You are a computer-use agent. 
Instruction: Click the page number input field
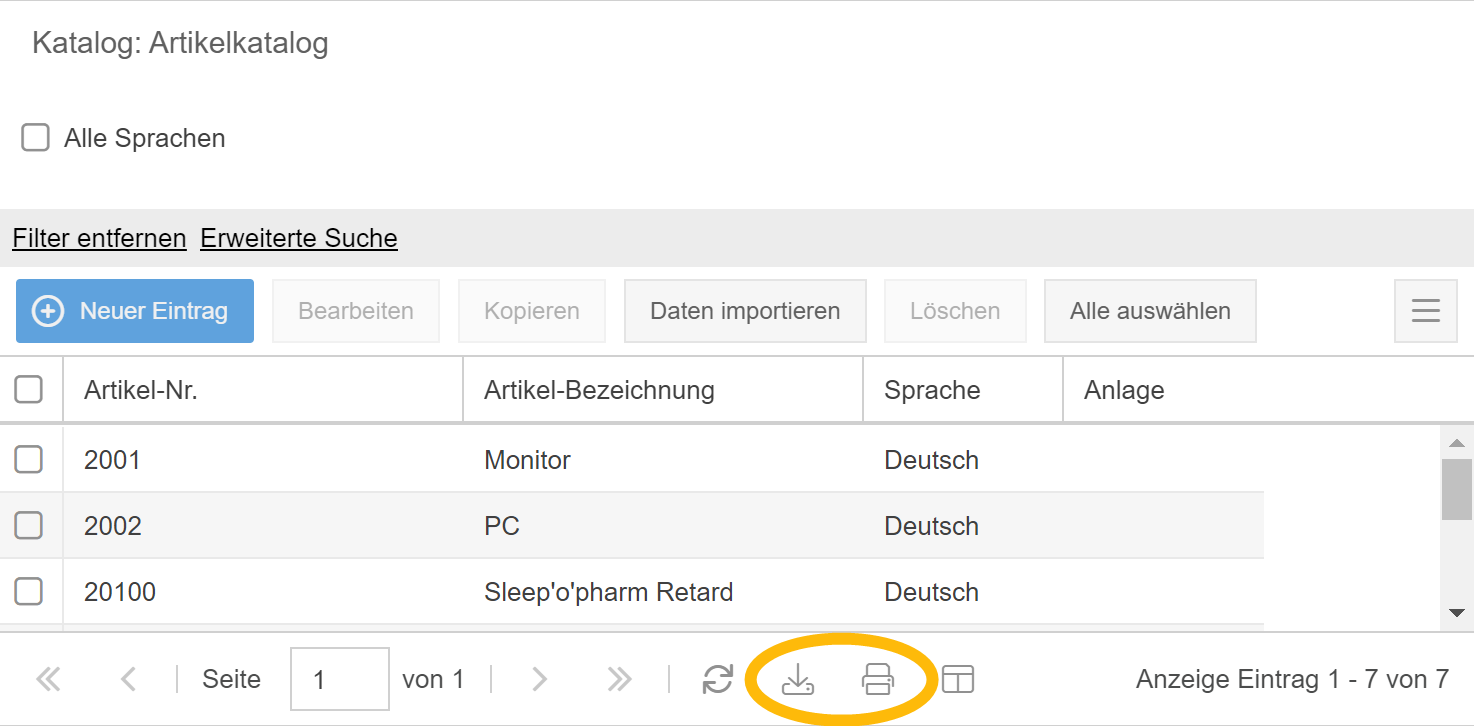tap(339, 680)
